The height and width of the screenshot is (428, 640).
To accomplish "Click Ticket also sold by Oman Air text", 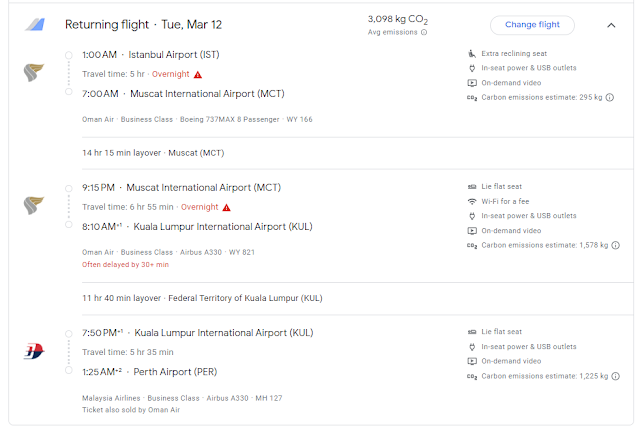I will pos(133,409).
